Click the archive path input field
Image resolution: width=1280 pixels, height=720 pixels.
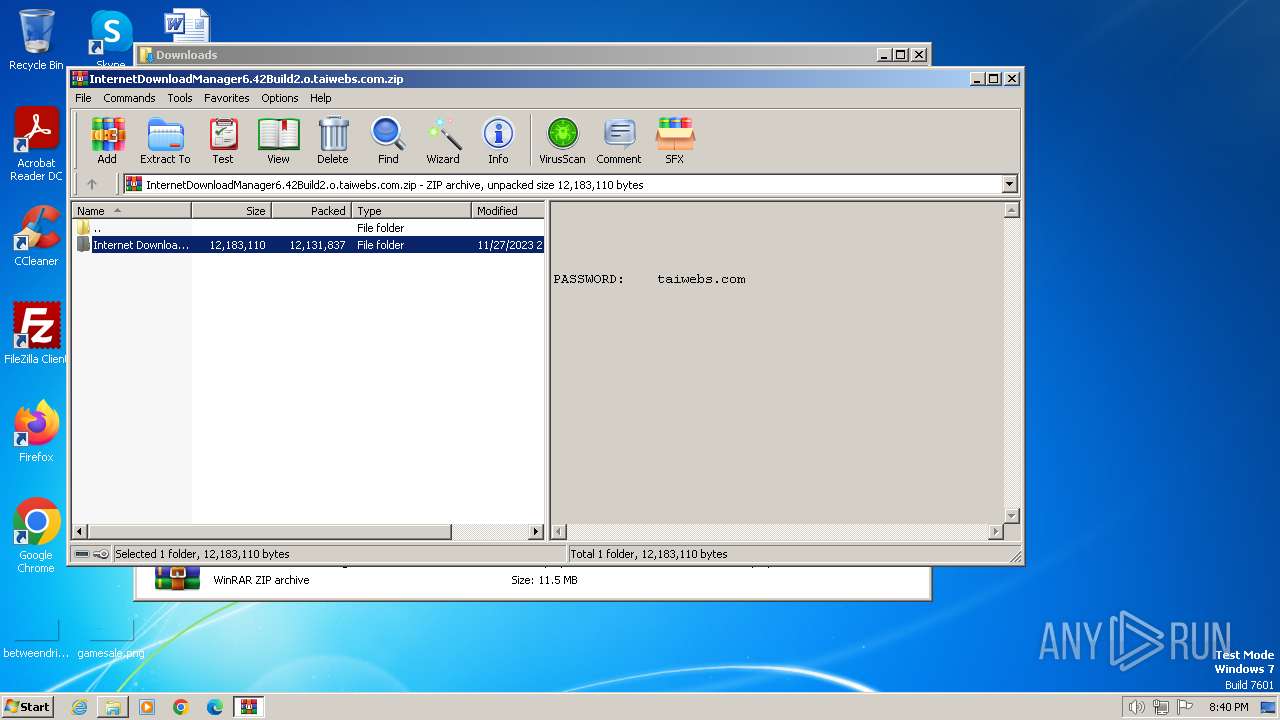click(x=563, y=184)
